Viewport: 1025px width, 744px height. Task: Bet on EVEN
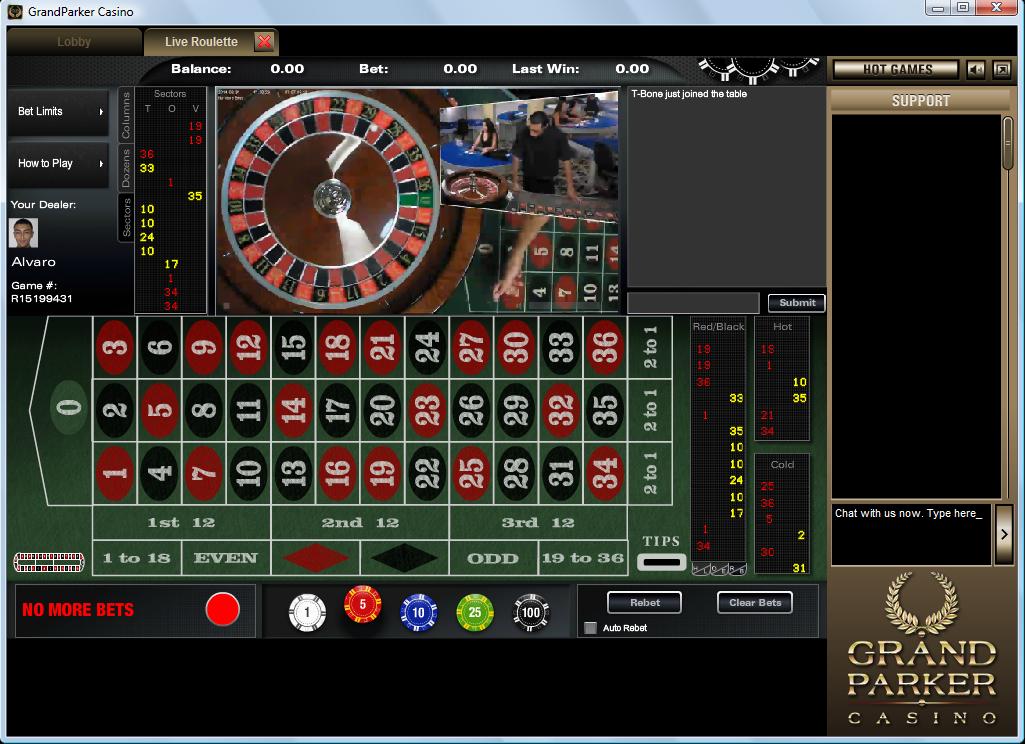[x=226, y=558]
